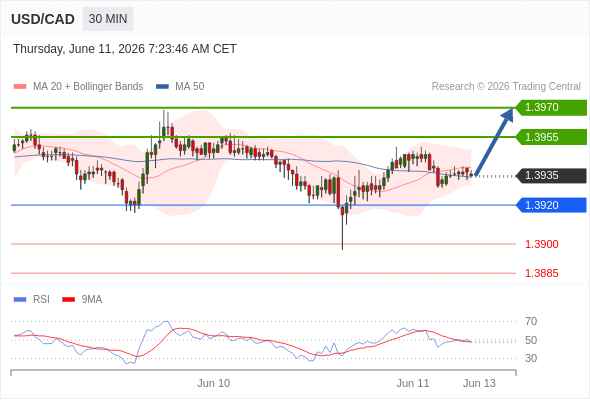Click the pink MA 20 legend swatch
The height and width of the screenshot is (400, 590).
[20, 87]
